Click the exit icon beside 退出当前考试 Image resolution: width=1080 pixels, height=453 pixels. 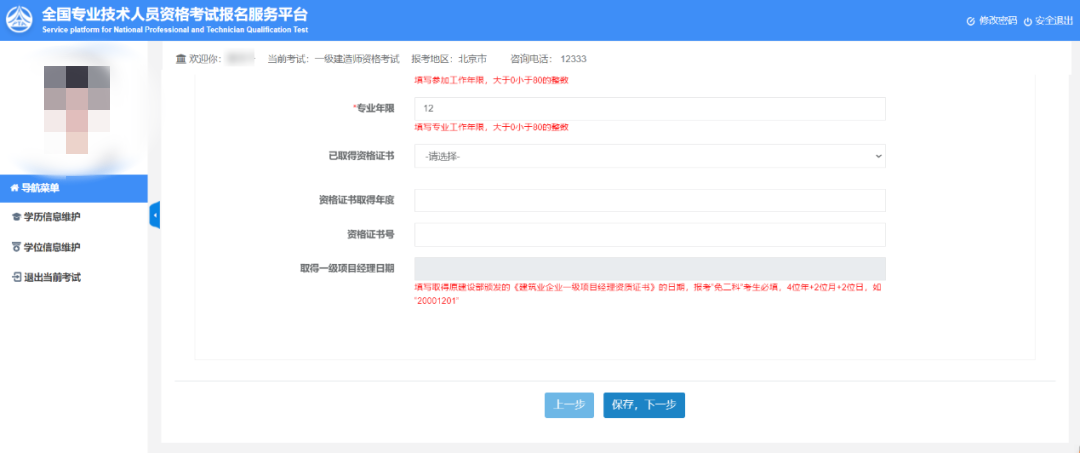point(15,277)
